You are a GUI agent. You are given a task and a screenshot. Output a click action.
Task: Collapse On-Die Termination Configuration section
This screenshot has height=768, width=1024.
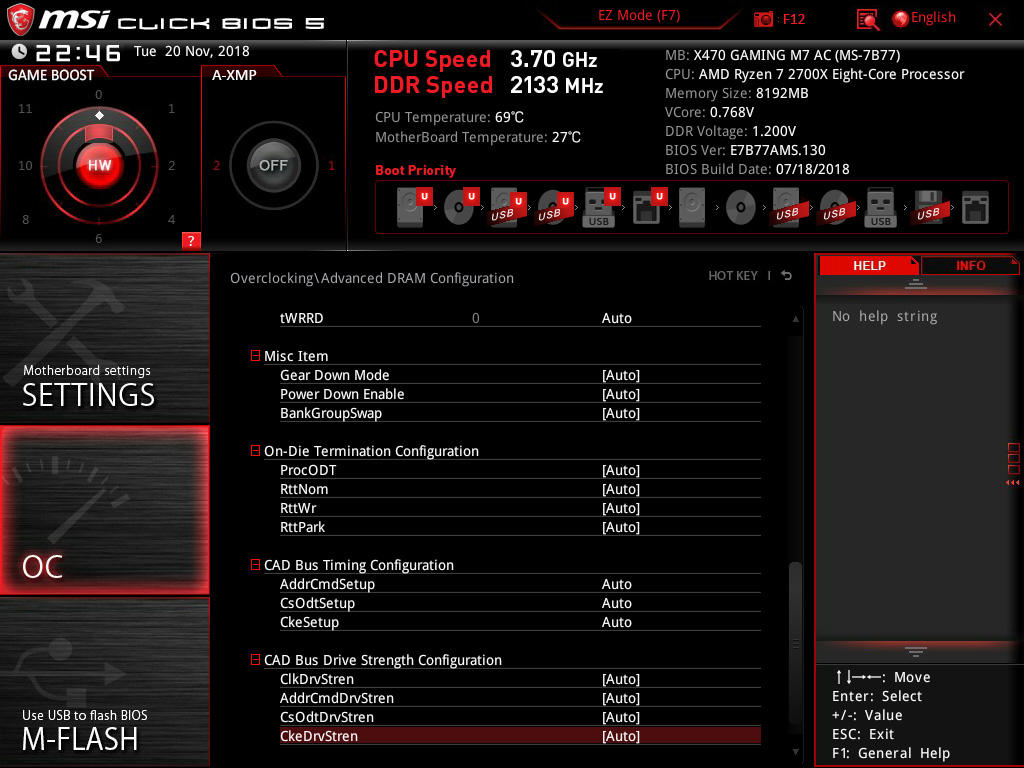point(255,451)
